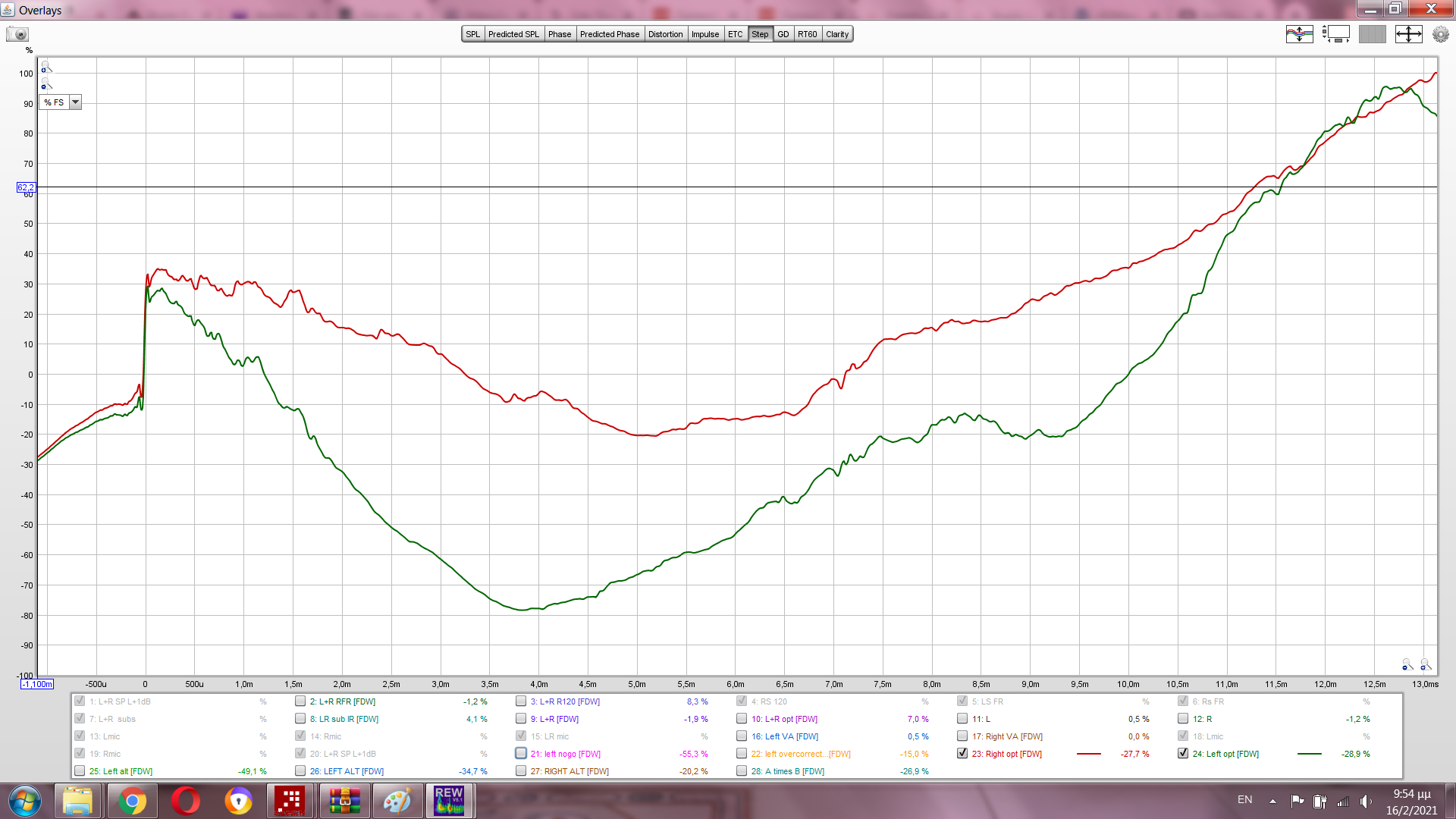Click the grey frequency bands icon
The width and height of the screenshot is (1456, 819).
1372,34
